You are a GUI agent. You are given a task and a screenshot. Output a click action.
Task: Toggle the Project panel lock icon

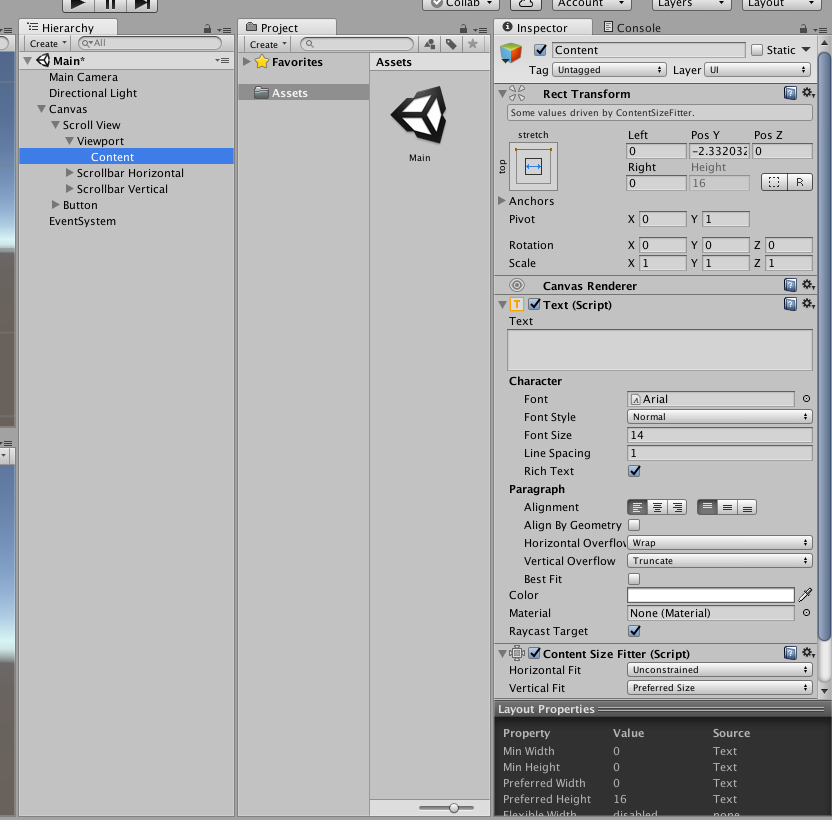click(x=463, y=29)
